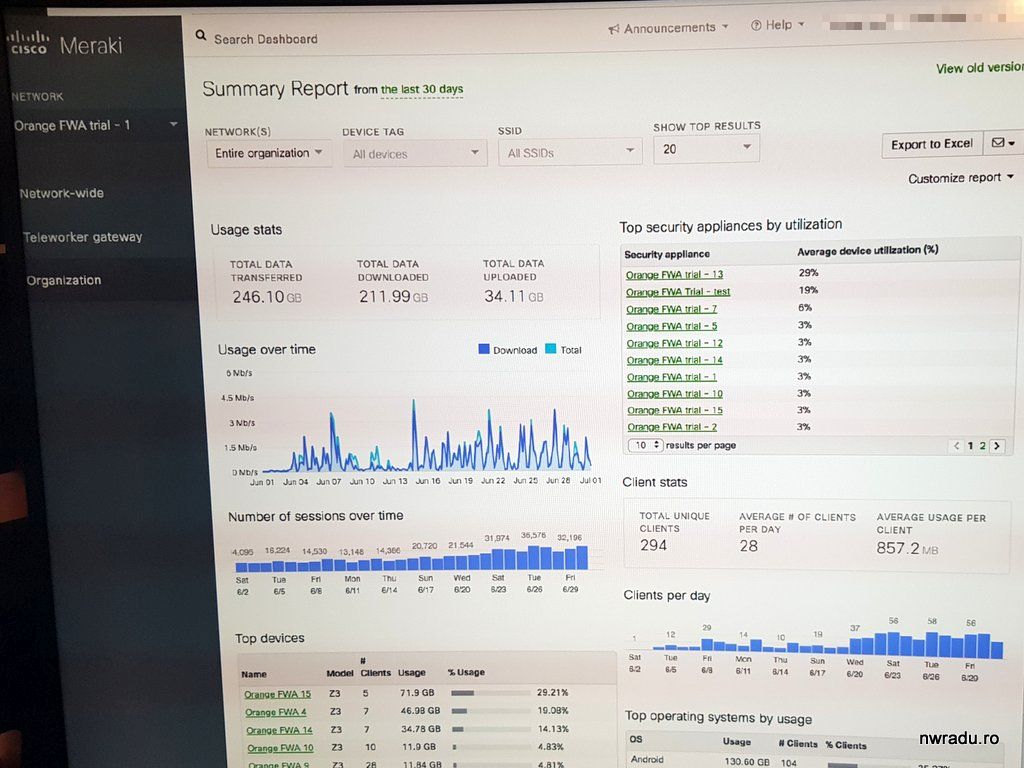Screen dimensions: 1024x768
Task: Open Orange FWA 10 device link
Action: 280,748
